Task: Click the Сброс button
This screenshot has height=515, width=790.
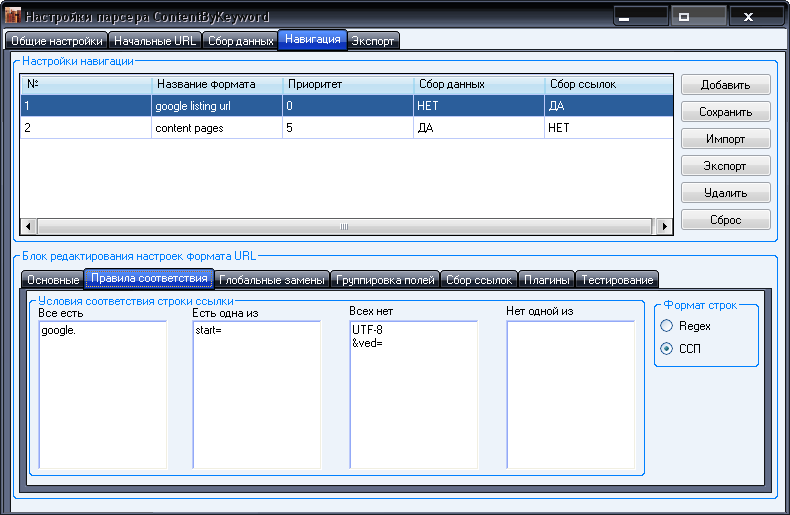Action: pyautogui.click(x=726, y=220)
